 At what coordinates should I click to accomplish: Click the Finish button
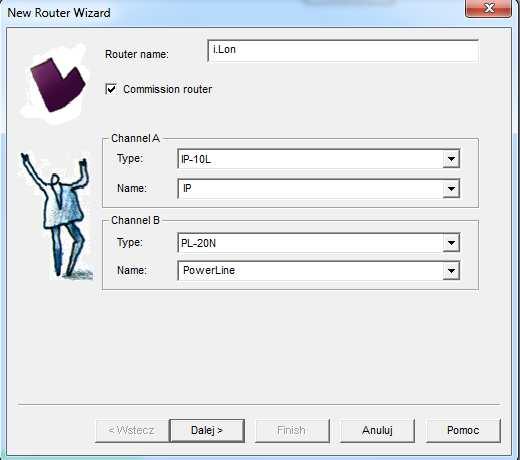pyautogui.click(x=292, y=430)
